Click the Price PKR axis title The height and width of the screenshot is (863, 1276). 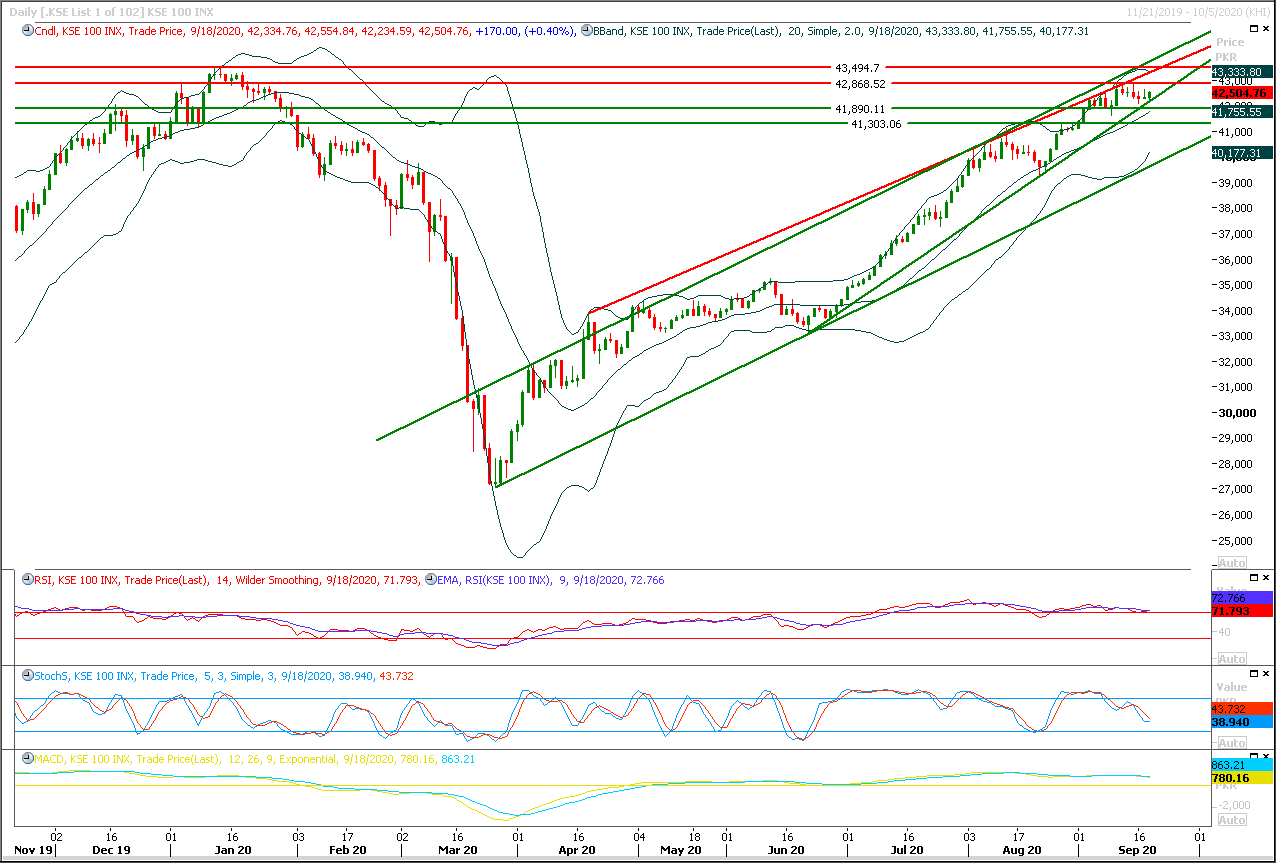(1230, 49)
